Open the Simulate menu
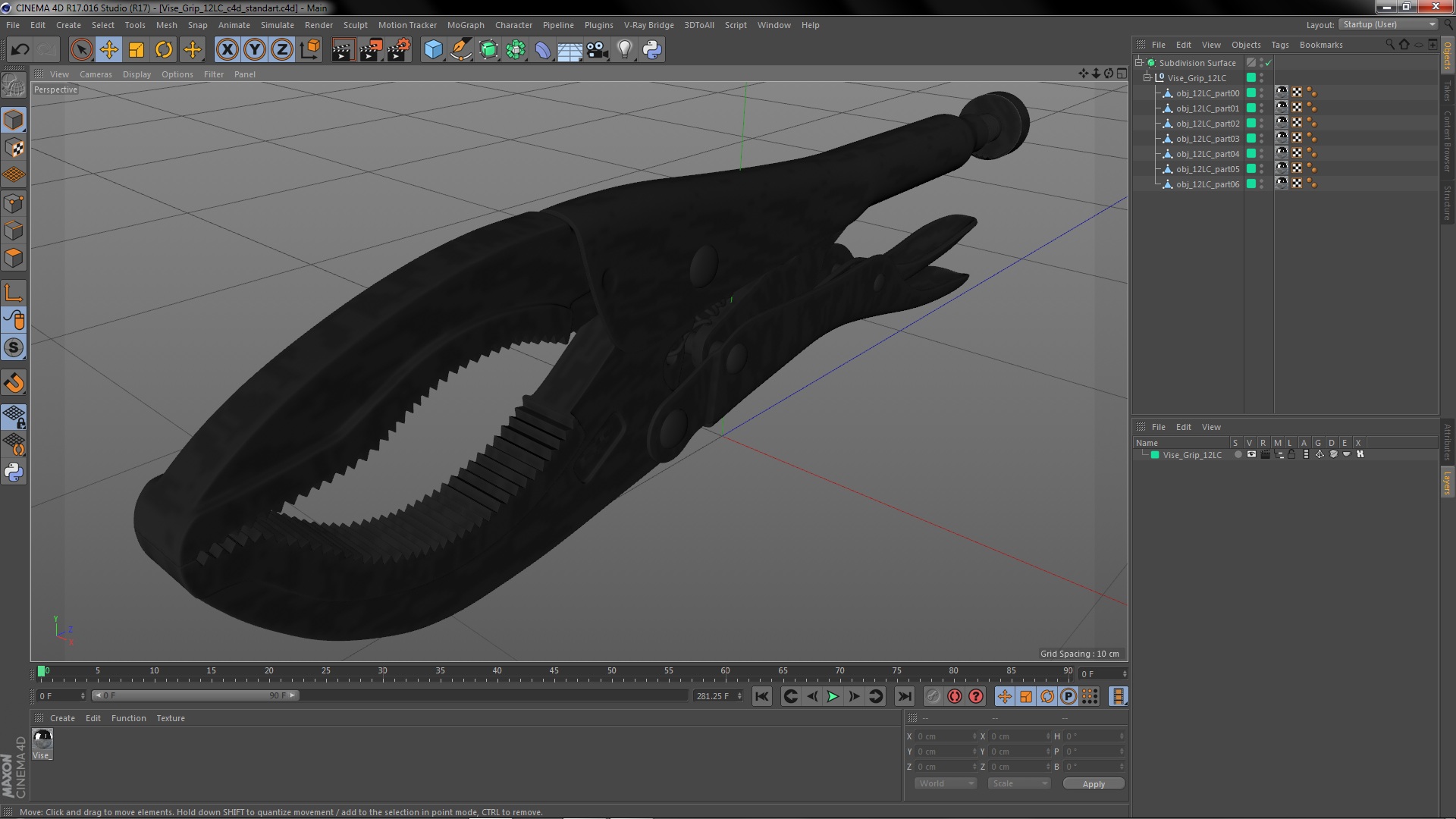The width and height of the screenshot is (1456, 819). click(x=275, y=24)
